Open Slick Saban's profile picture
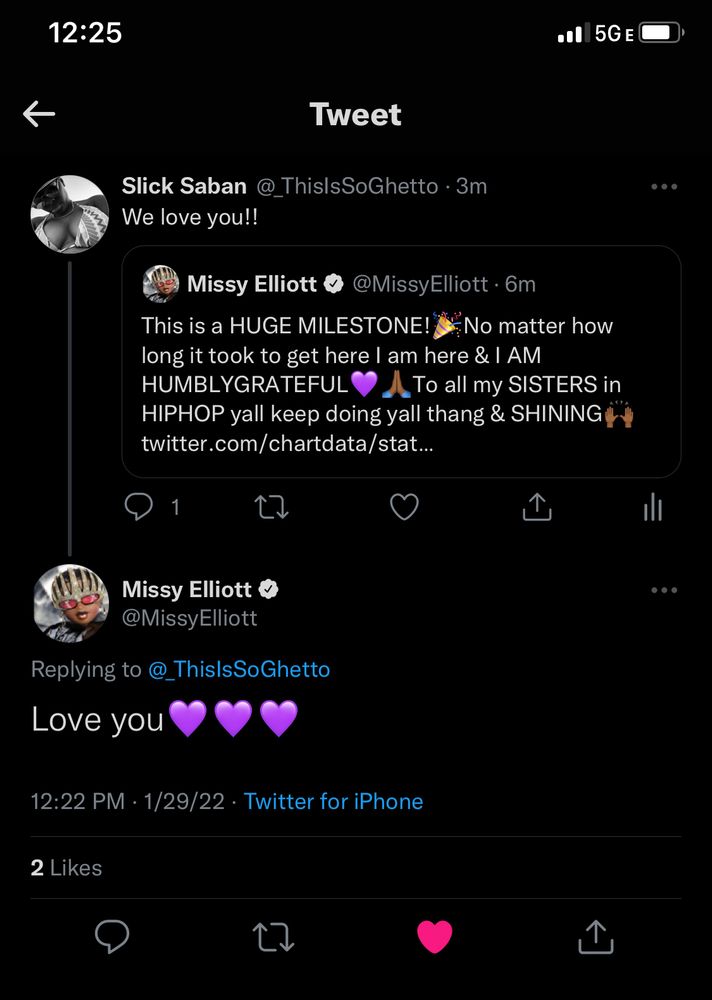Image resolution: width=712 pixels, height=1000 pixels. point(69,214)
